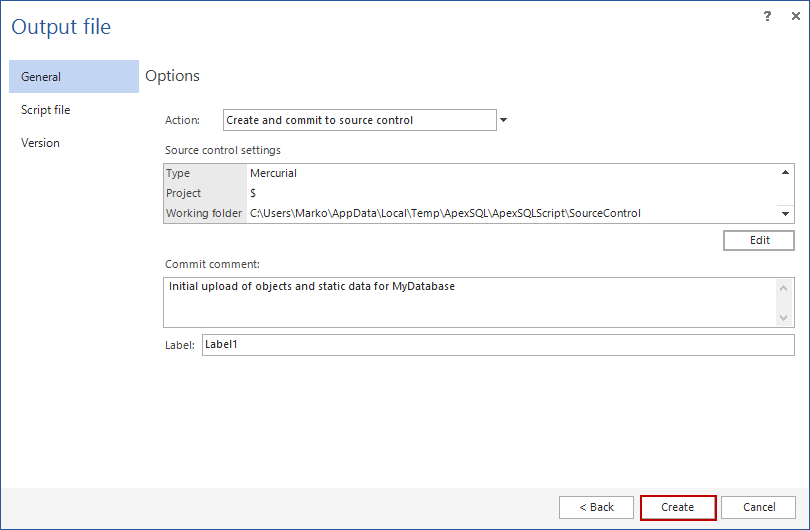810x530 pixels.
Task: Click the help question mark icon
Action: point(768,16)
